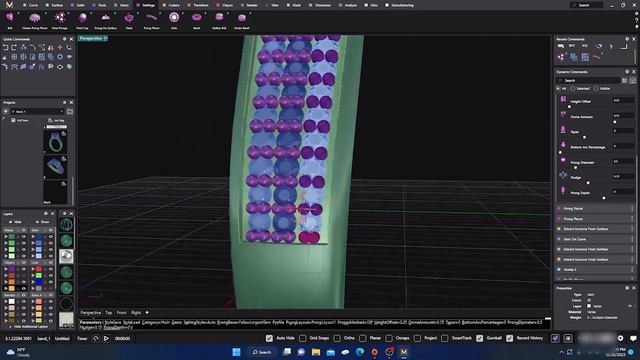Collapse the Hide Additional Layers section

pos(28,327)
